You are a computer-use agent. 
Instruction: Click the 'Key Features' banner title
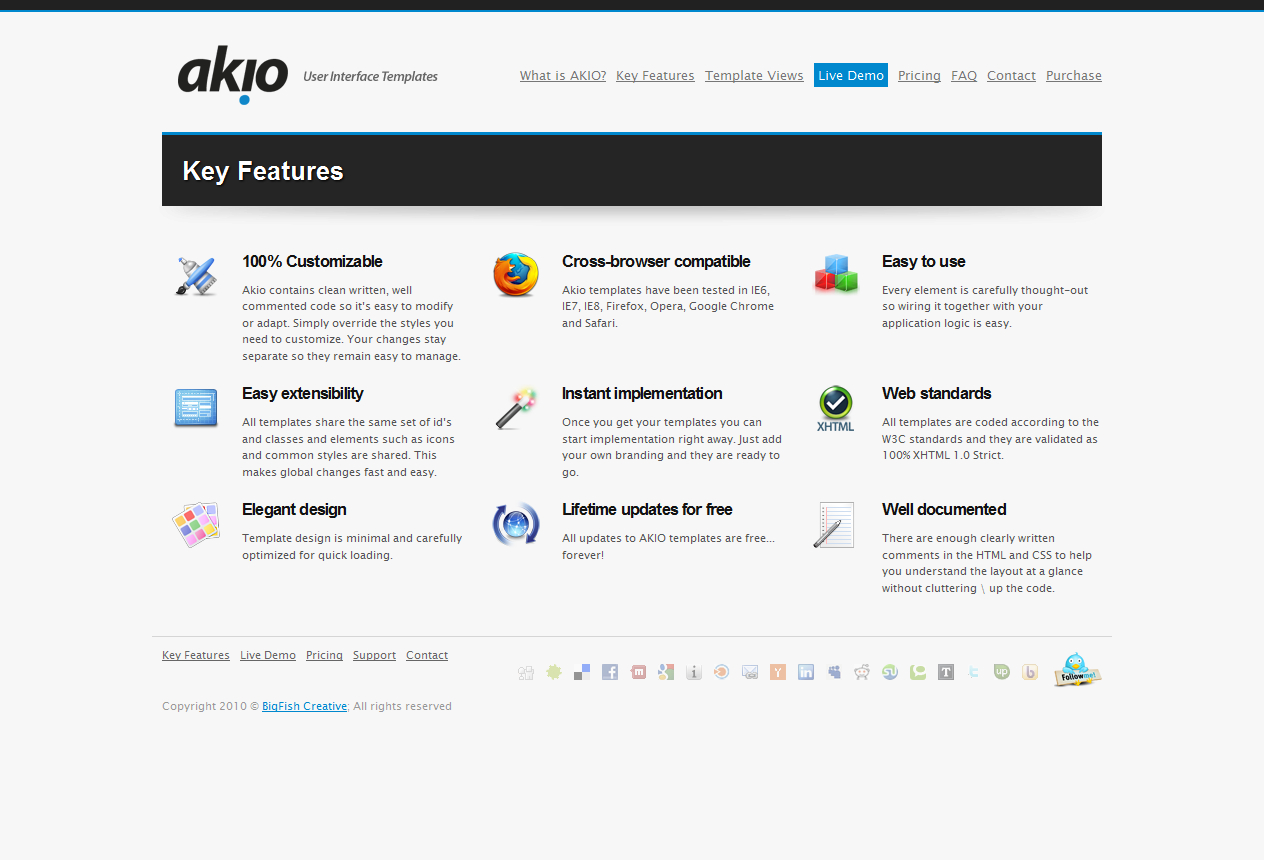click(263, 171)
